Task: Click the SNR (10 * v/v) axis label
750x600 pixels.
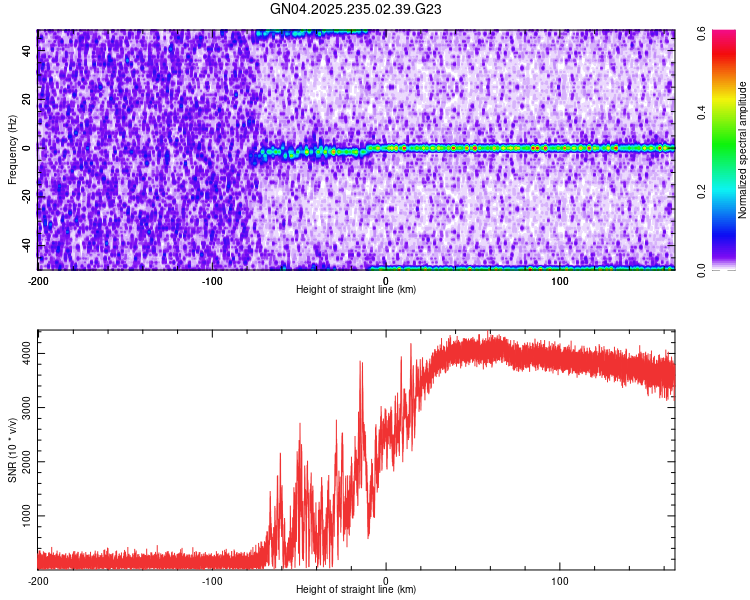Action: pos(13,448)
